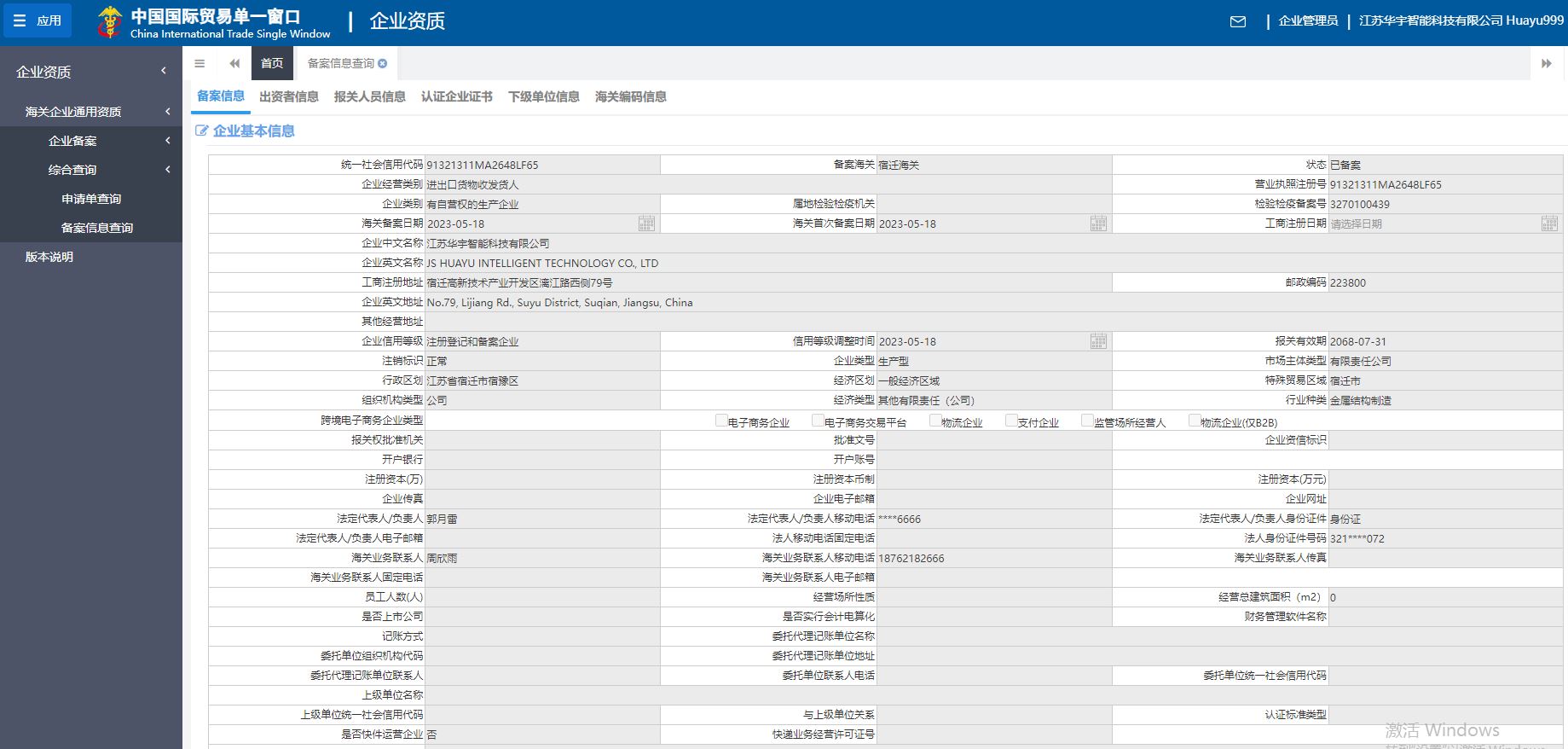Click the 企业管理员 header link
This screenshot has height=749, width=1568.
coord(1308,20)
